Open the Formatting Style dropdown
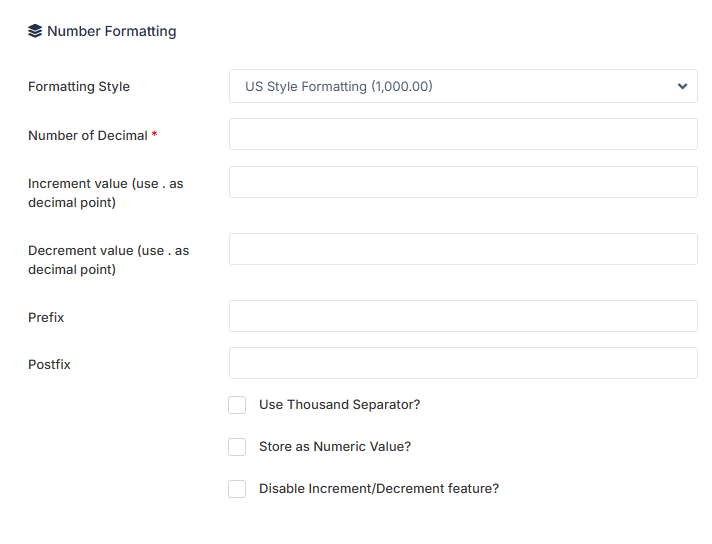Screen dimensions: 712x544 [x=463, y=86]
